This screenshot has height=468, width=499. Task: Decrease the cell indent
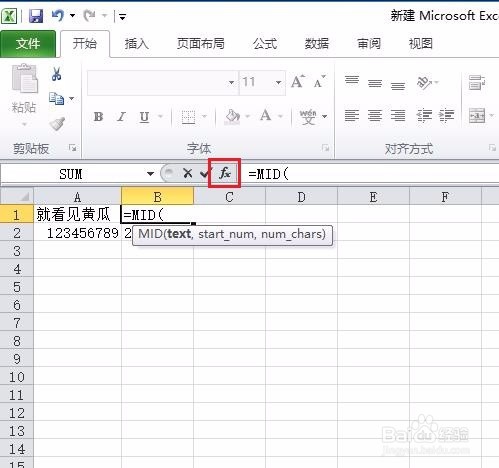424,116
